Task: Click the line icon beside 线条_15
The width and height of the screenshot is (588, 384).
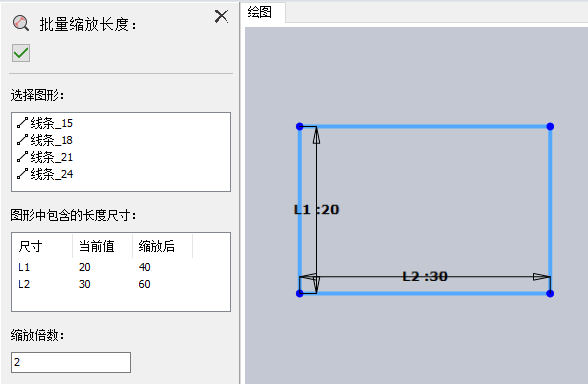Action: pos(22,123)
